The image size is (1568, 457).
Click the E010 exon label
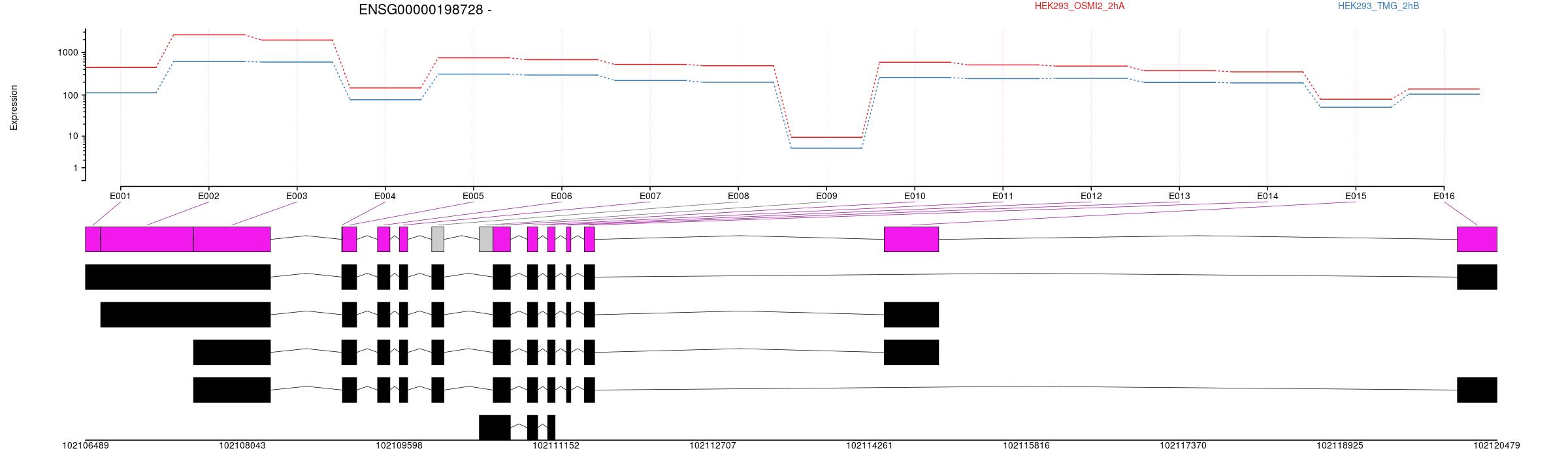point(915,196)
